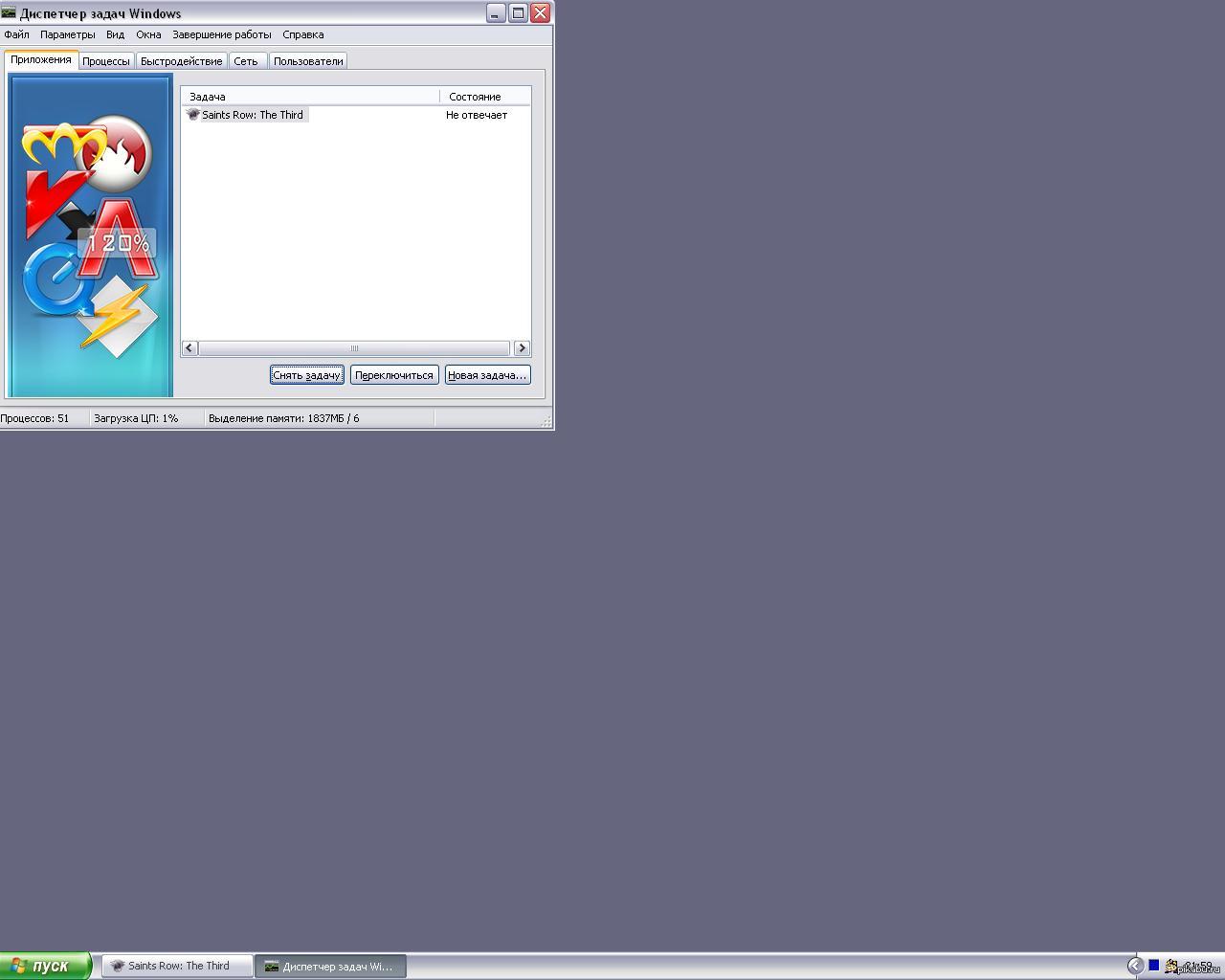Select the Saints Row: The Third task
Viewport: 1225px width, 980px height.
click(x=246, y=115)
